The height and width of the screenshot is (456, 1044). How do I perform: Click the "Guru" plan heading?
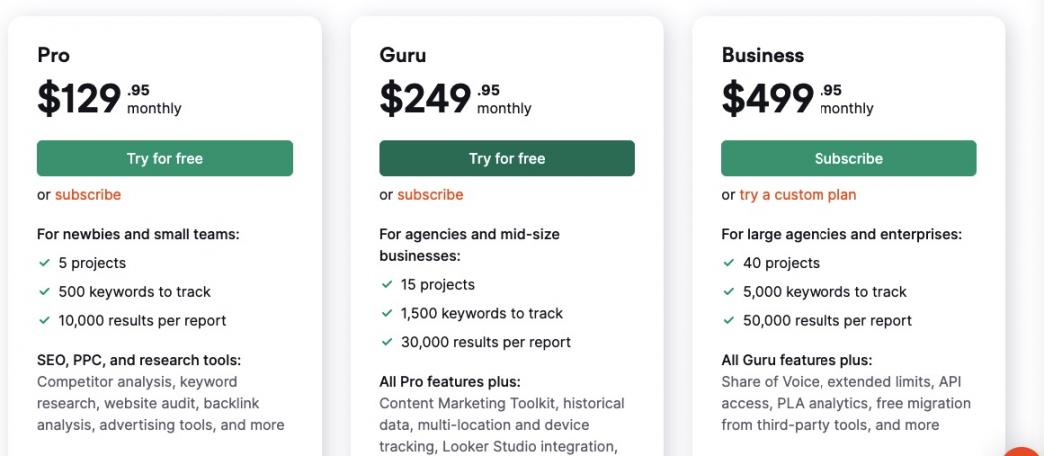tap(402, 55)
